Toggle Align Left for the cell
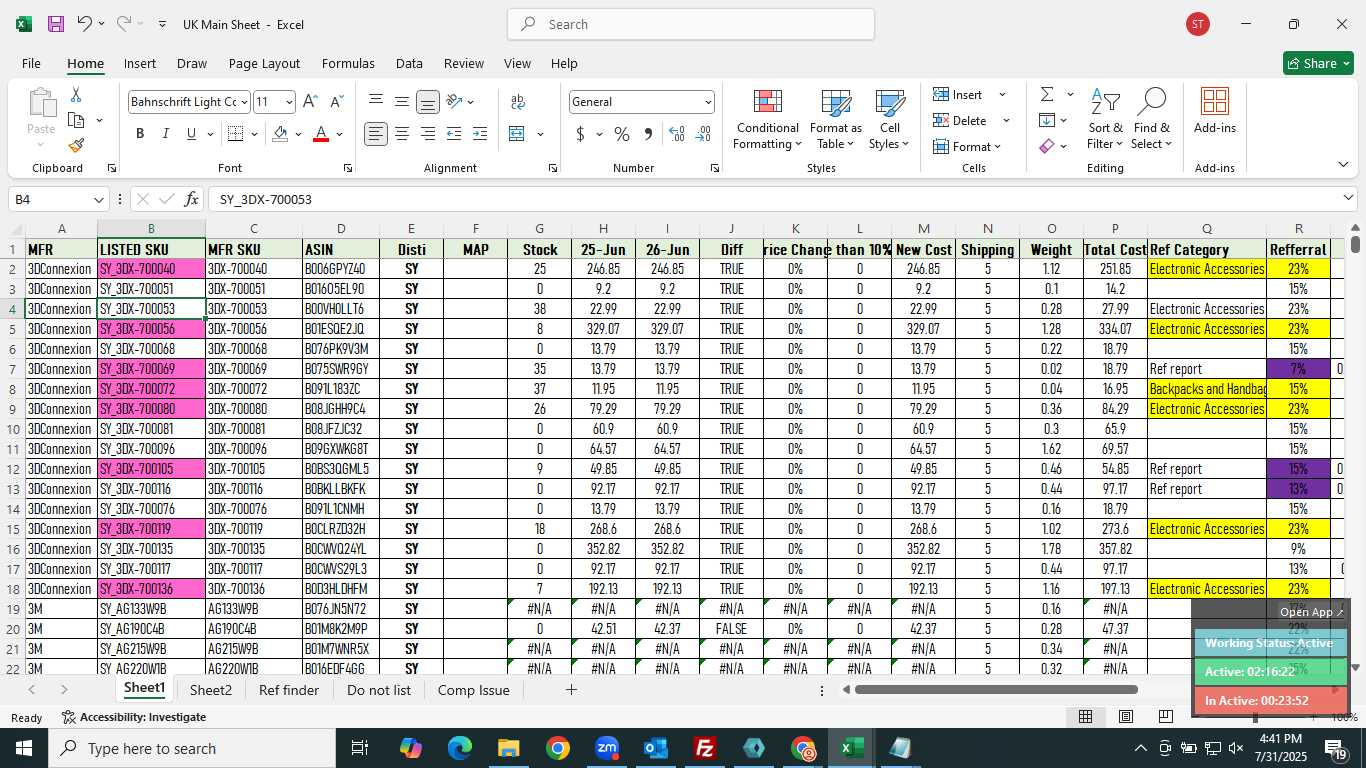Viewport: 1366px width, 768px height. point(376,134)
